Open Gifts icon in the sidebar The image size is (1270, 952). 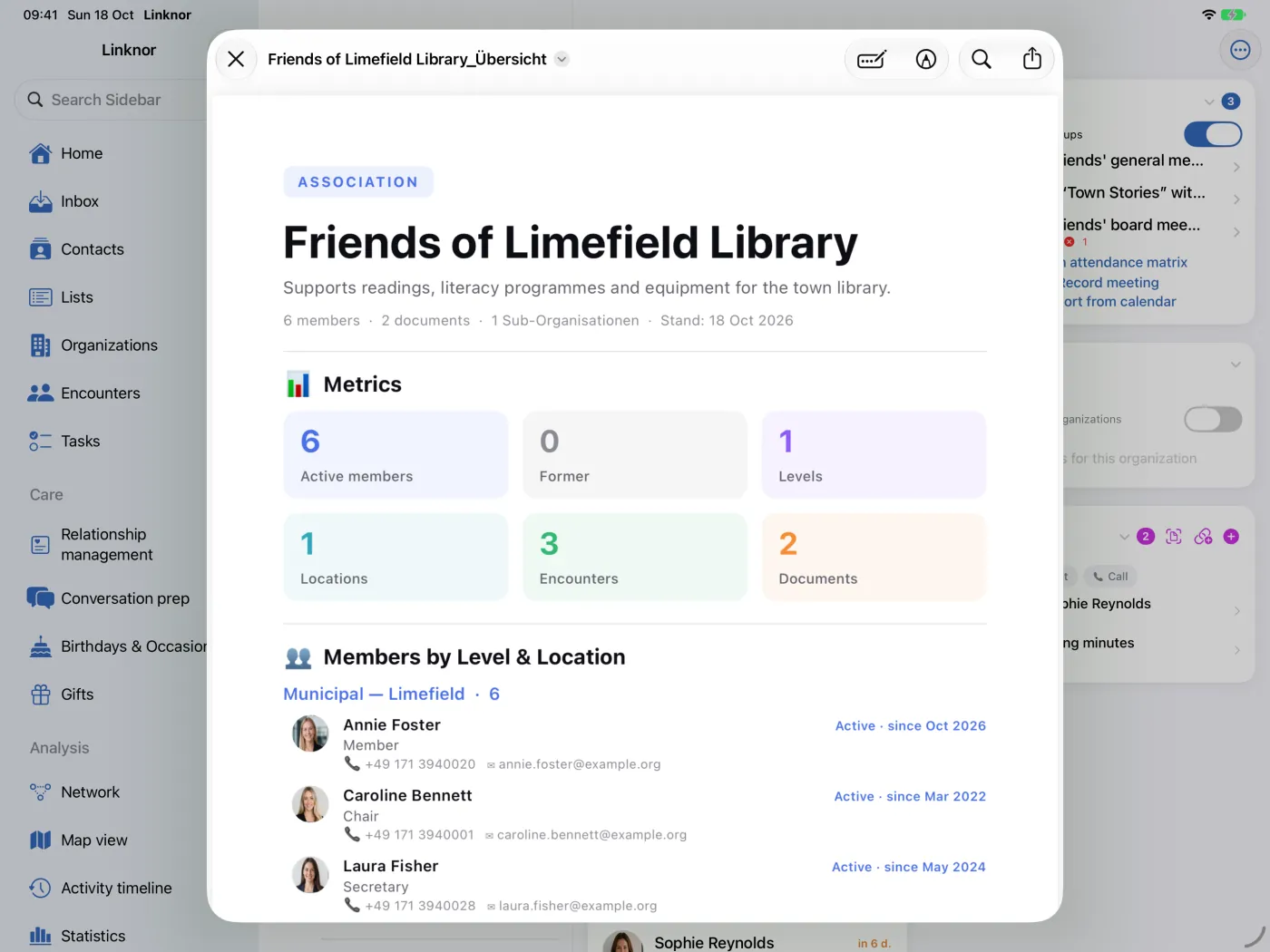tap(40, 695)
